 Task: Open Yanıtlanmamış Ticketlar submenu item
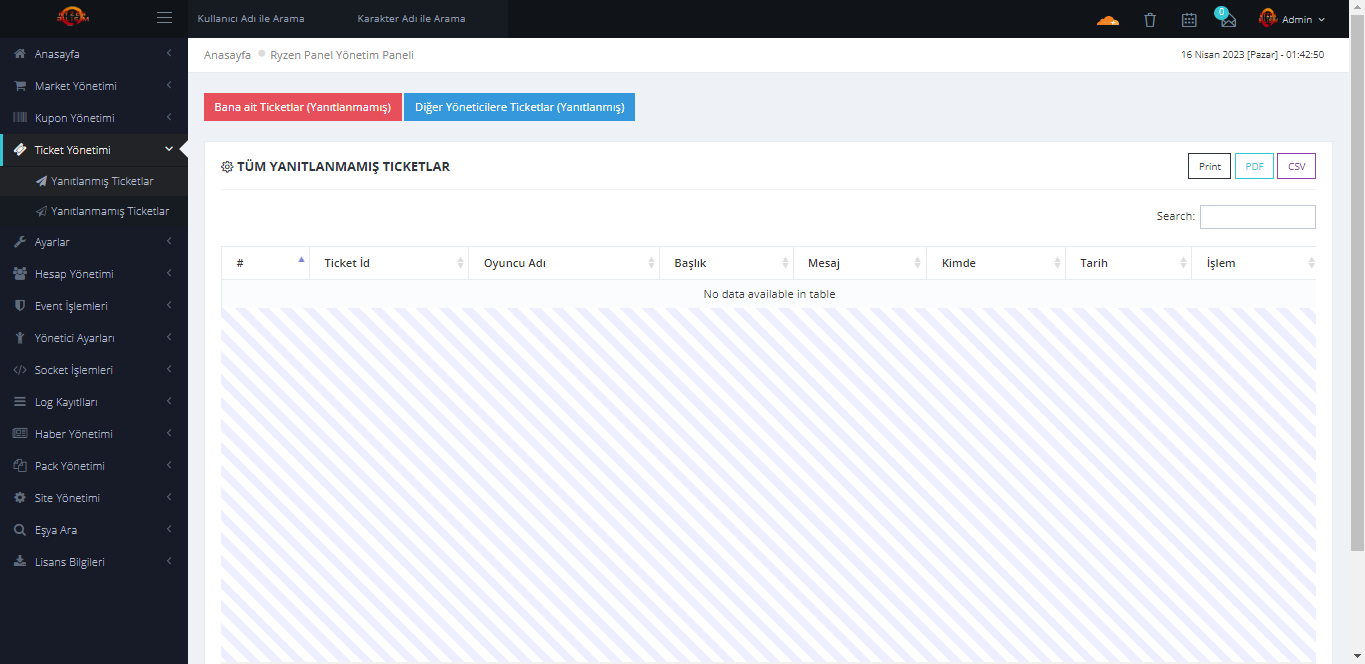[x=94, y=211]
